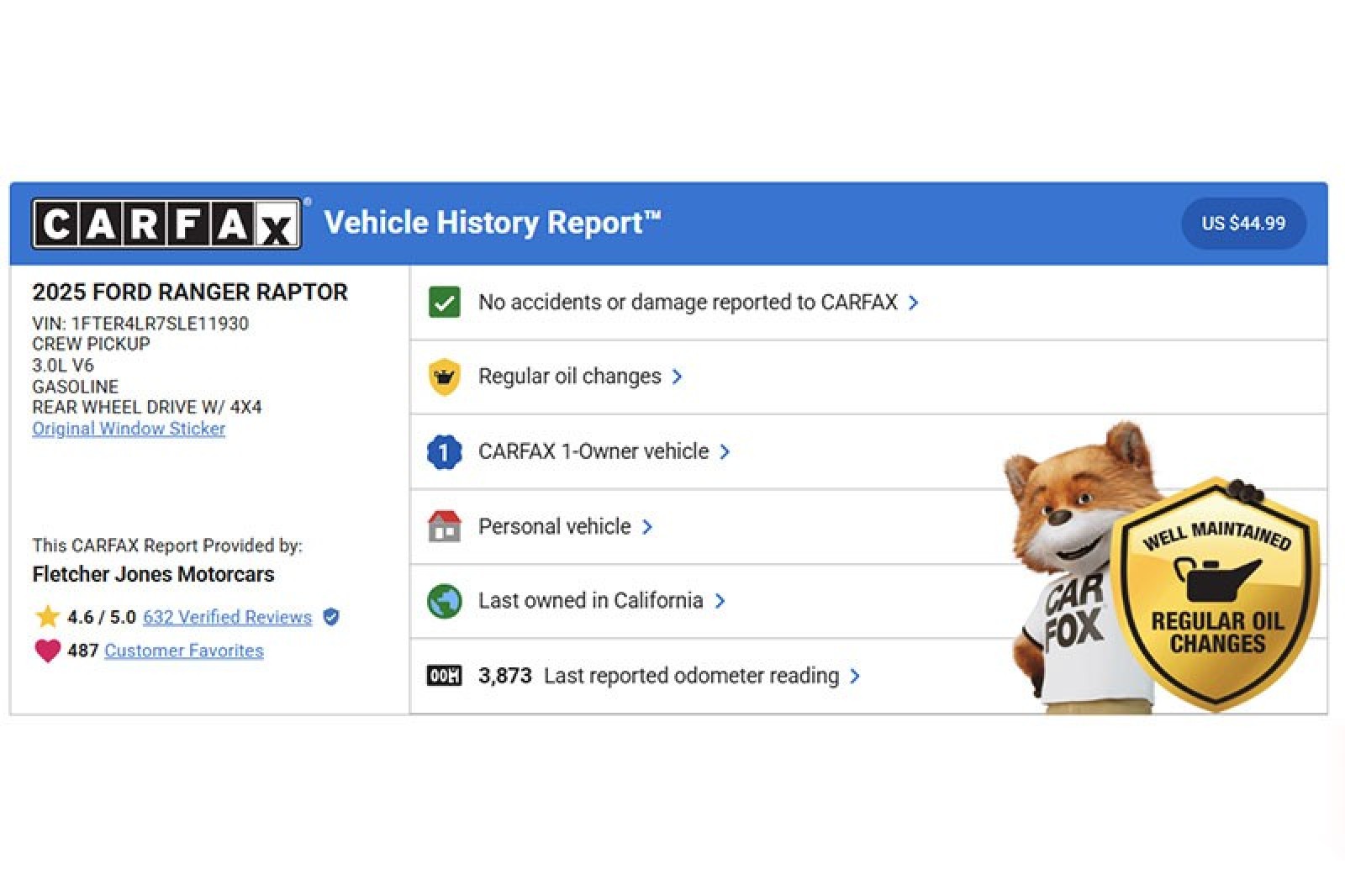Open the Customer Favorites link
The height and width of the screenshot is (896, 1345).
pos(183,651)
